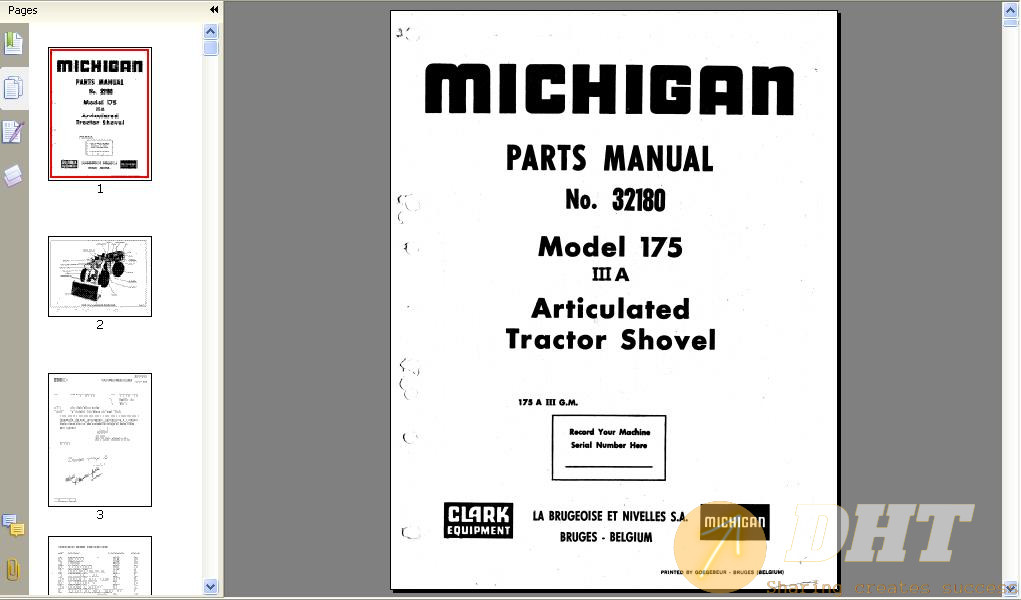1021x600 pixels.
Task: Select the fourth page thumbnail
Action: point(100,565)
